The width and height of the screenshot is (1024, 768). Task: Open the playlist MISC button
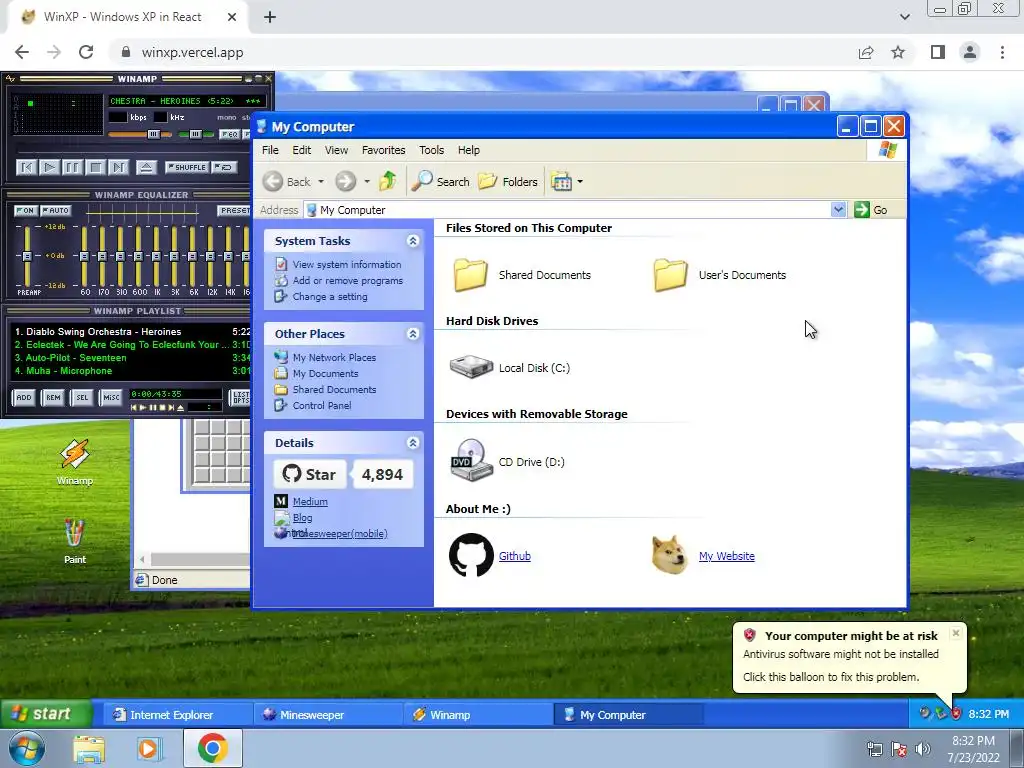(x=111, y=397)
